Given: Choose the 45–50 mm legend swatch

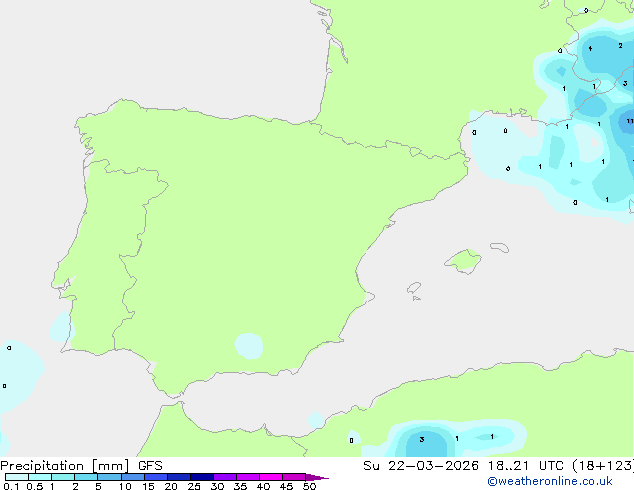Looking at the screenshot, I should 294,477.
